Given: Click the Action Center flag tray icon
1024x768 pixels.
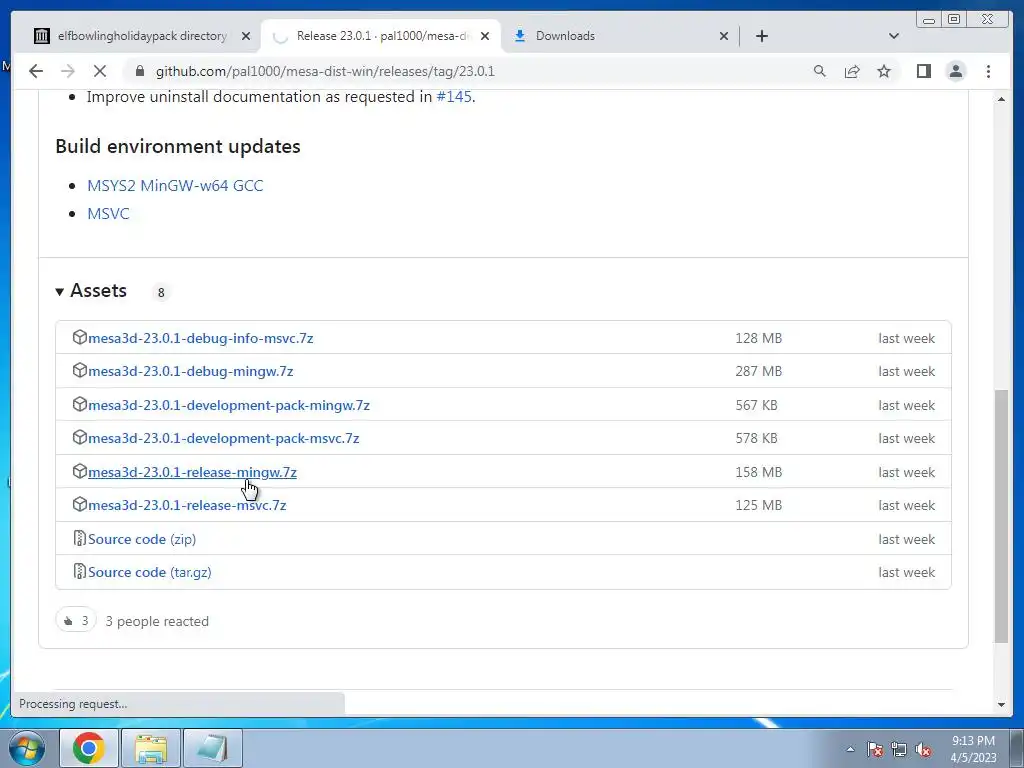Looking at the screenshot, I should (875, 749).
